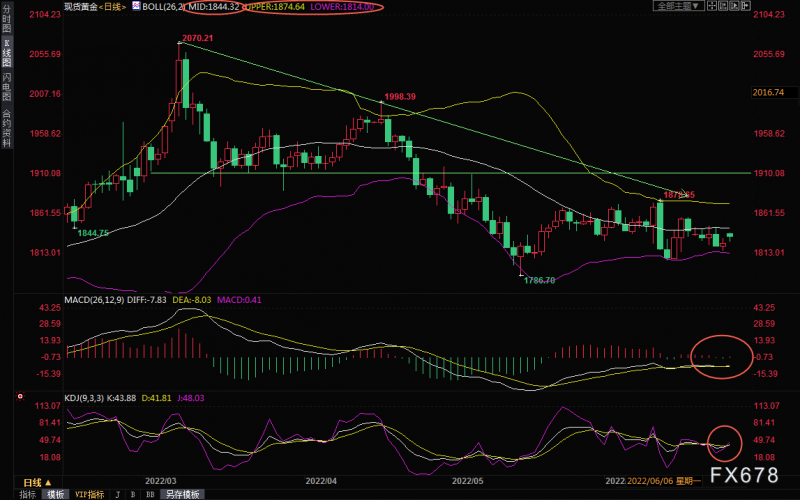Toggle the BB template button
This screenshot has height=500, width=800.
(150, 494)
